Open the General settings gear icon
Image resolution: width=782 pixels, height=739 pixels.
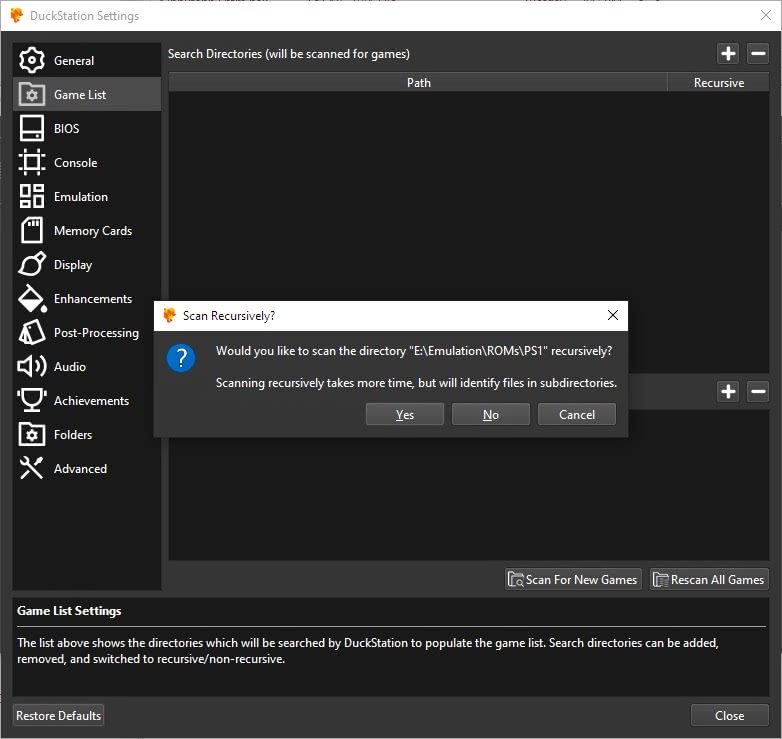pos(31,60)
